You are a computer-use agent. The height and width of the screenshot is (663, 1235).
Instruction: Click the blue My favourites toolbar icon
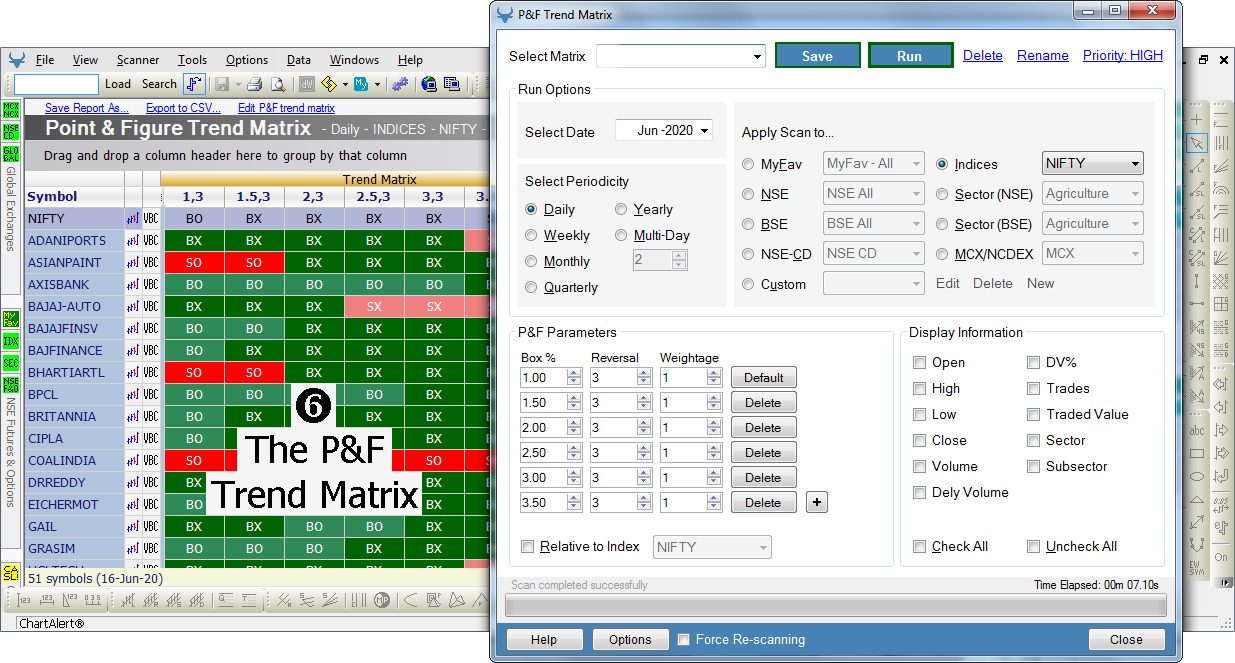[x=361, y=84]
